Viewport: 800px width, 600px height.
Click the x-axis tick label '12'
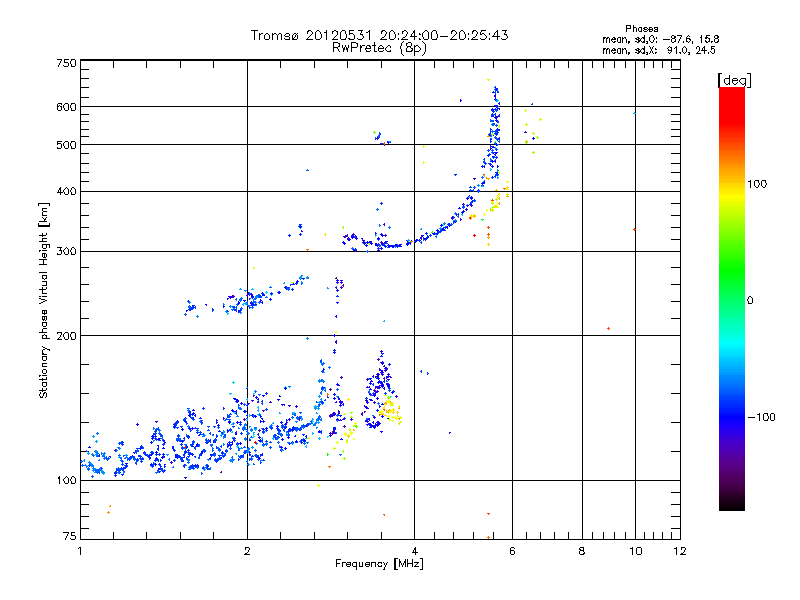(680, 551)
